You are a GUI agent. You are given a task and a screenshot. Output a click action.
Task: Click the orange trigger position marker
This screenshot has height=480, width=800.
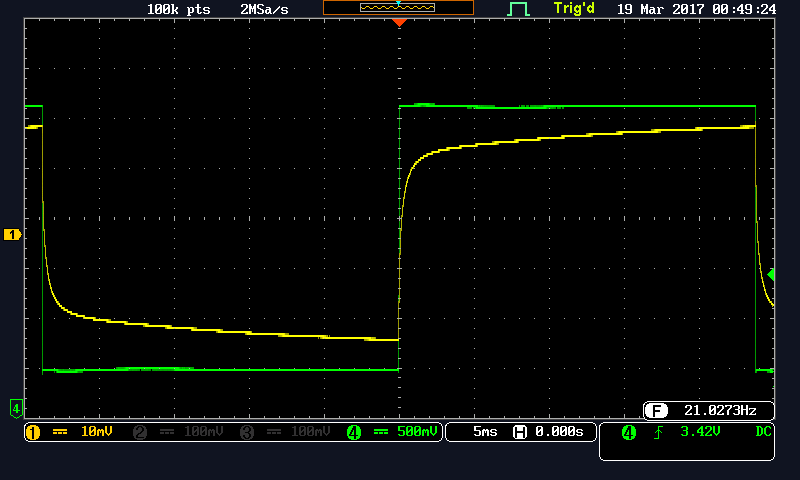399,22
